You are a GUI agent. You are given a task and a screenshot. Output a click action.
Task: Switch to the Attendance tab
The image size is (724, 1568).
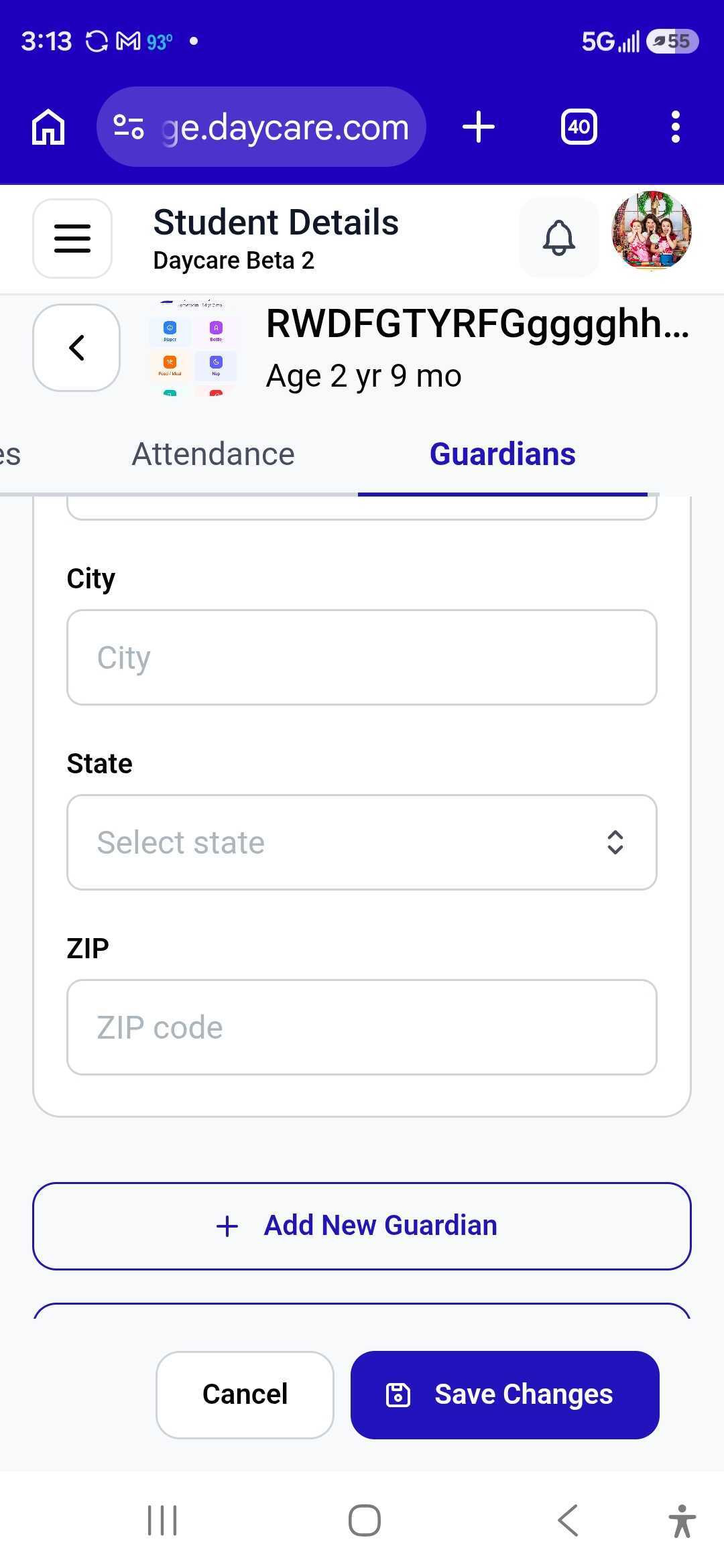213,454
